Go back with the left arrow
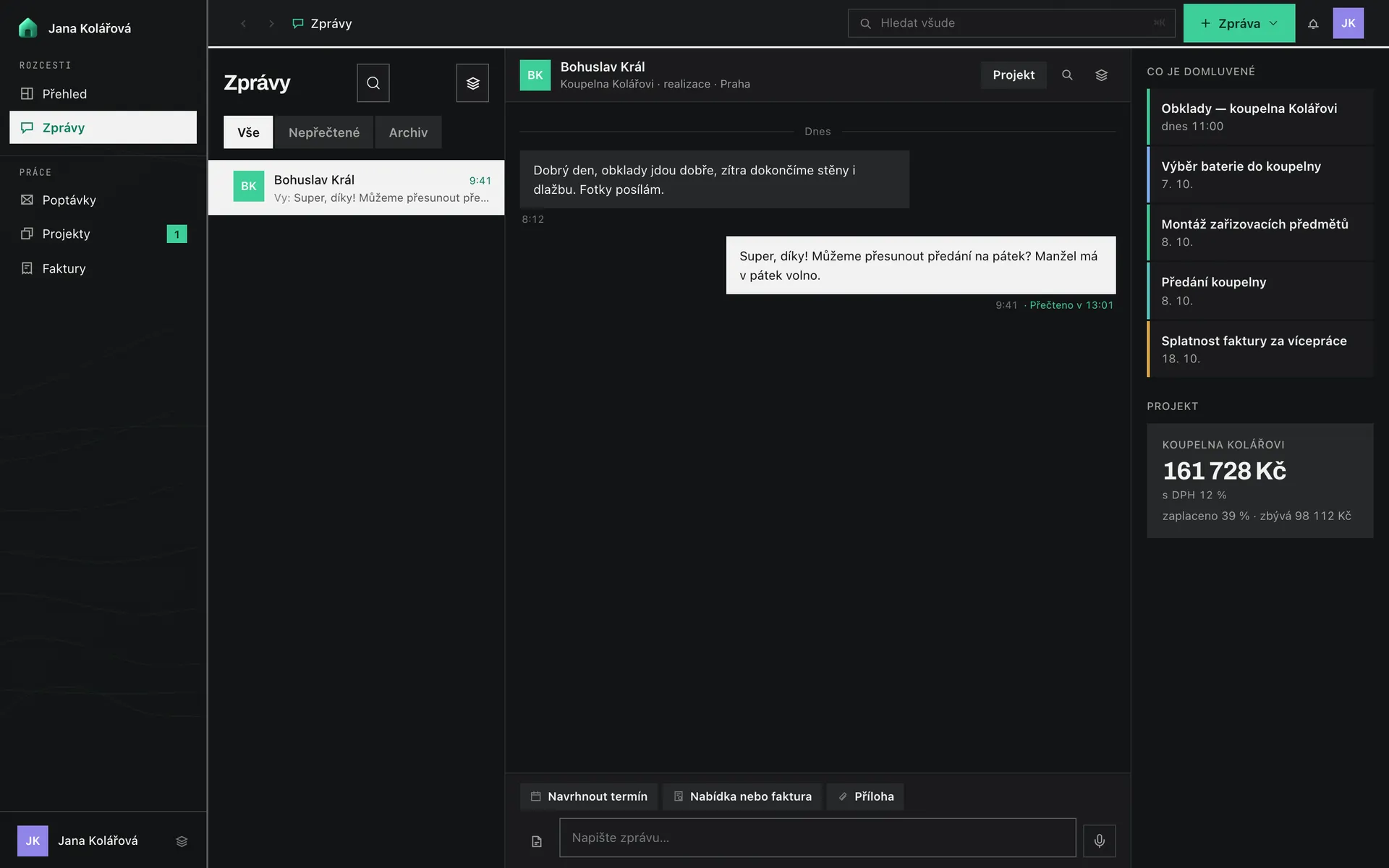This screenshot has width=1389, height=868. [244, 24]
